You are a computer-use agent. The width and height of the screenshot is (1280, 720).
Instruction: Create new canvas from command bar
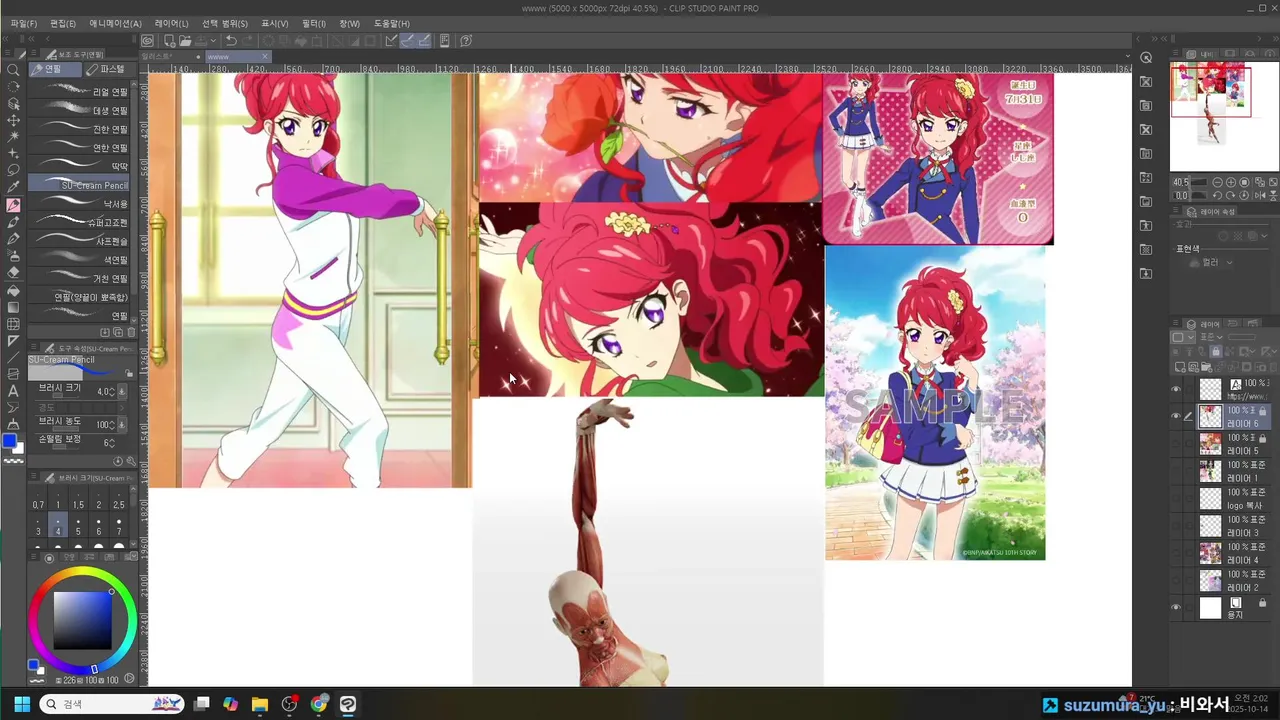pos(169,41)
